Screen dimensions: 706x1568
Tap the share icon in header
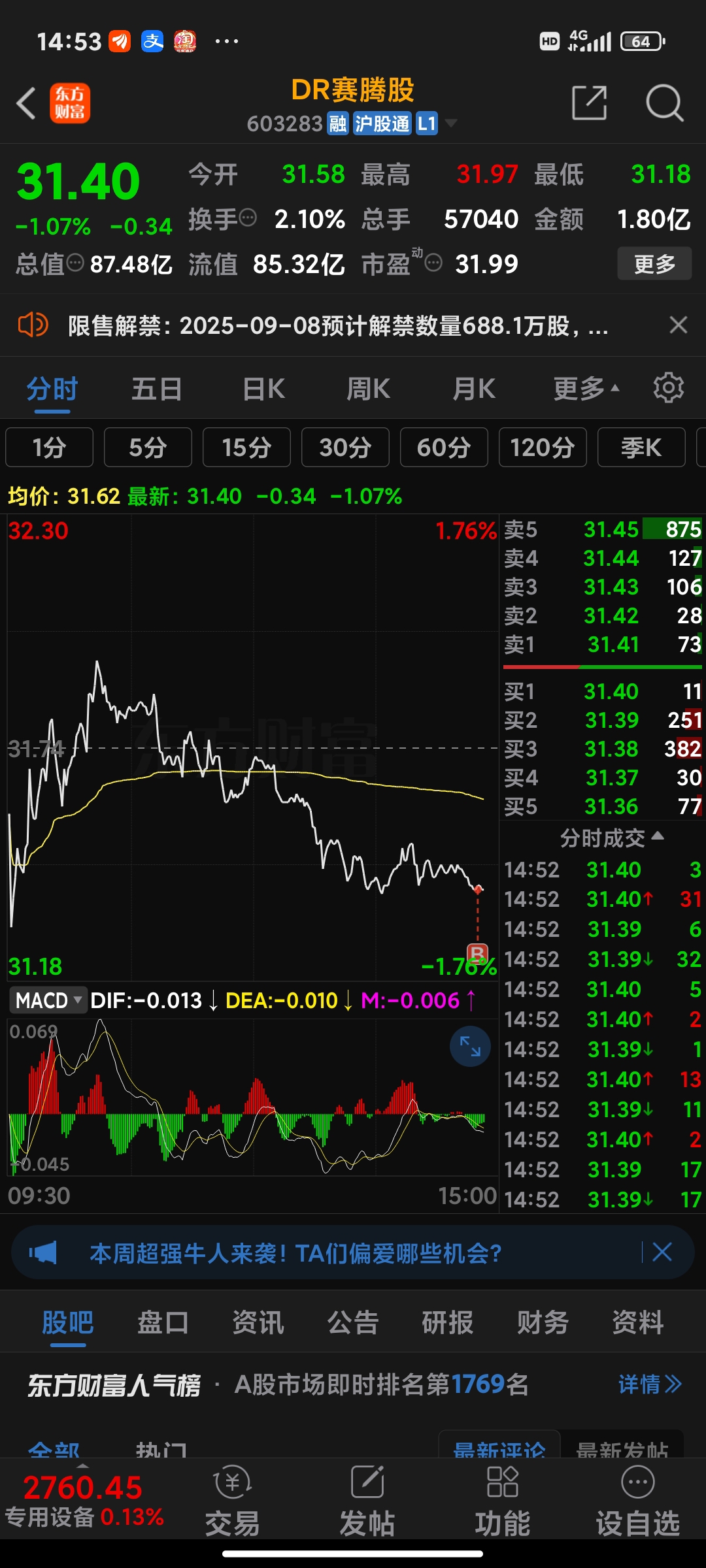point(589,103)
